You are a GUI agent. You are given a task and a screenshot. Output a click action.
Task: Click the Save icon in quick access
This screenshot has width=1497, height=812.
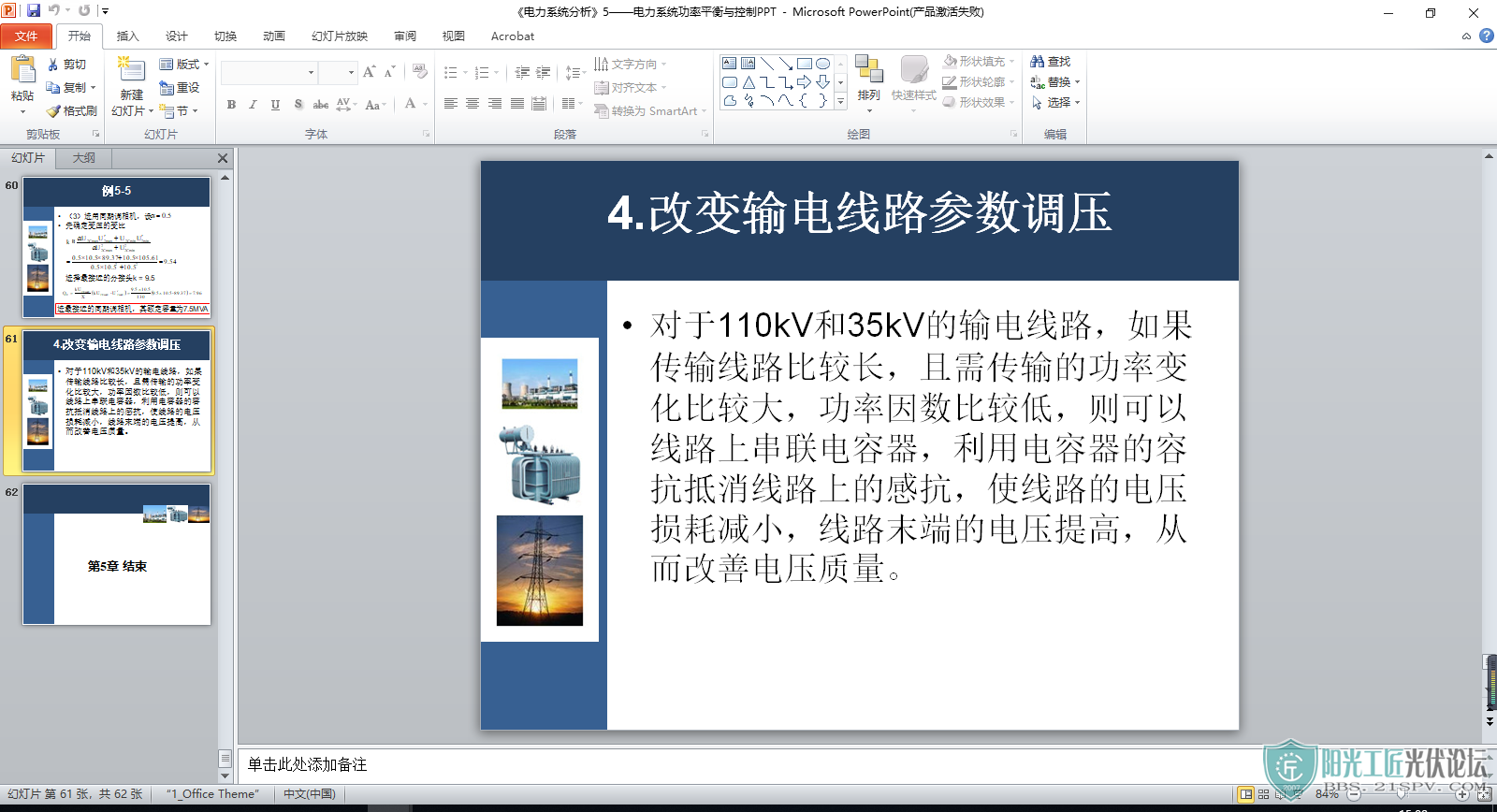(34, 10)
